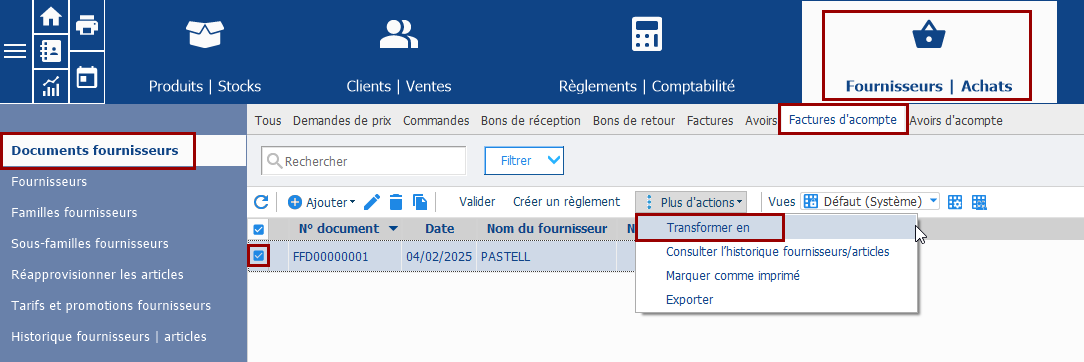Click the home icon
The width and height of the screenshot is (1084, 362).
click(x=51, y=16)
